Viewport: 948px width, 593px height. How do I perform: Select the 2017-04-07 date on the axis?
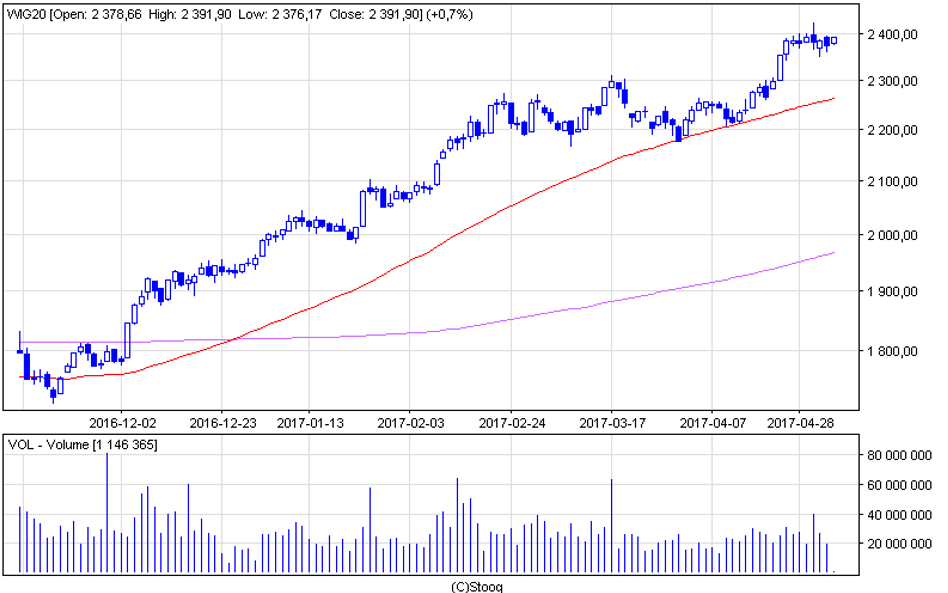point(711,422)
